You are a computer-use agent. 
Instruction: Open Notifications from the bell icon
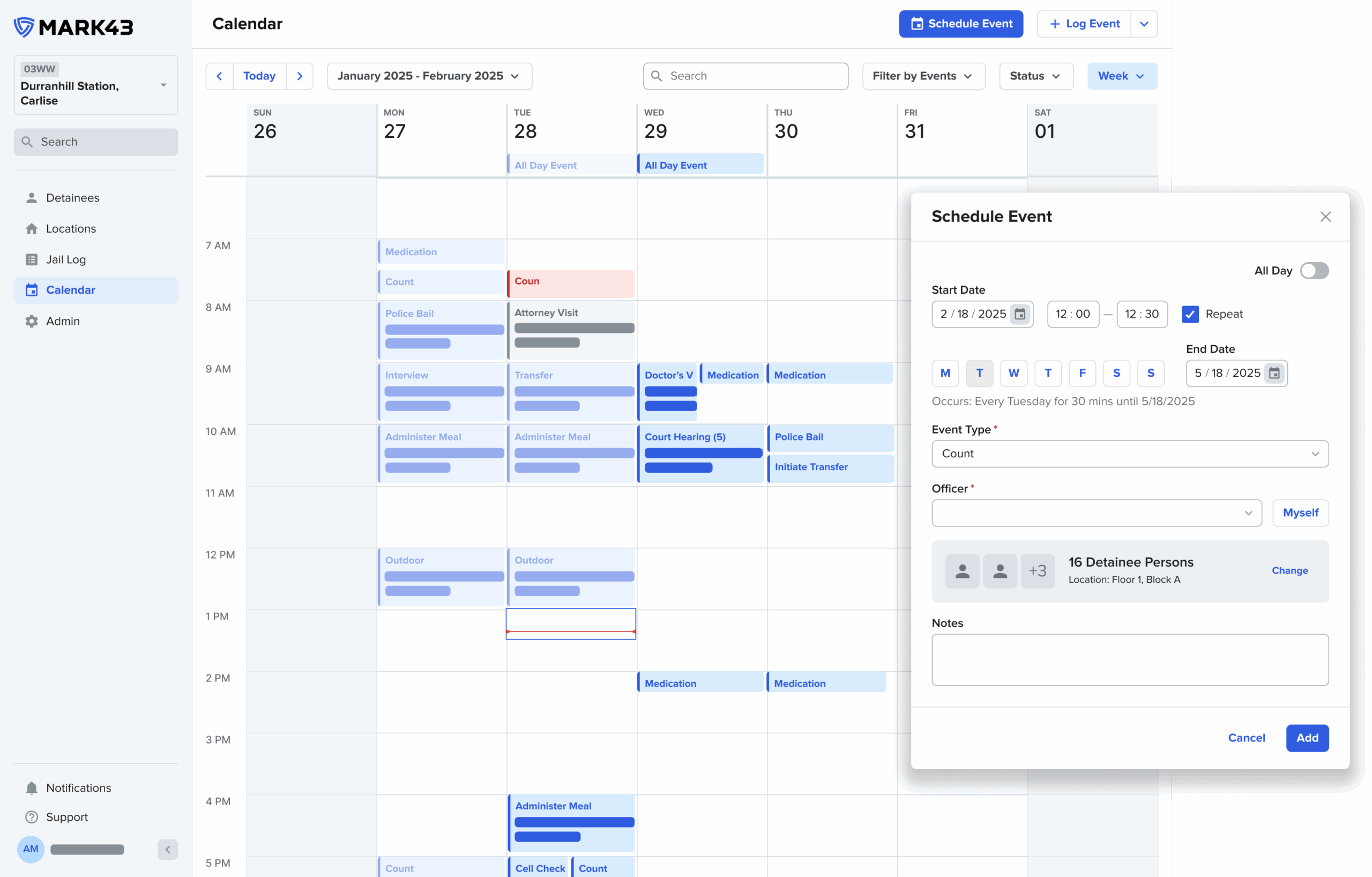(32, 787)
